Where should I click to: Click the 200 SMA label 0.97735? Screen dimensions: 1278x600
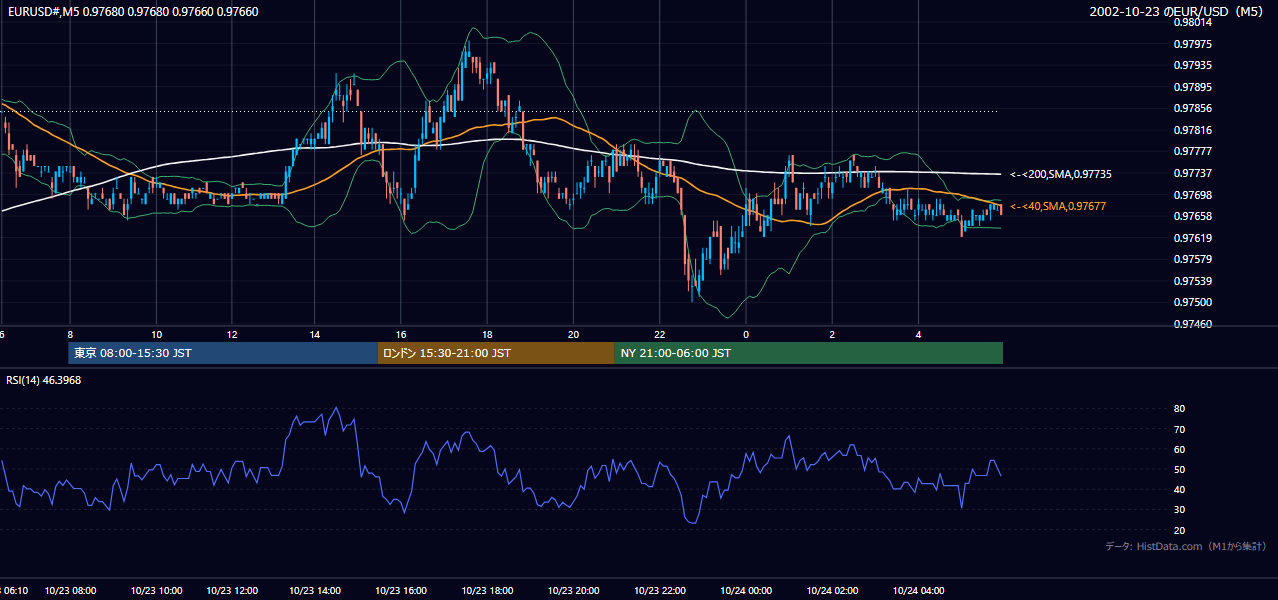click(1061, 174)
